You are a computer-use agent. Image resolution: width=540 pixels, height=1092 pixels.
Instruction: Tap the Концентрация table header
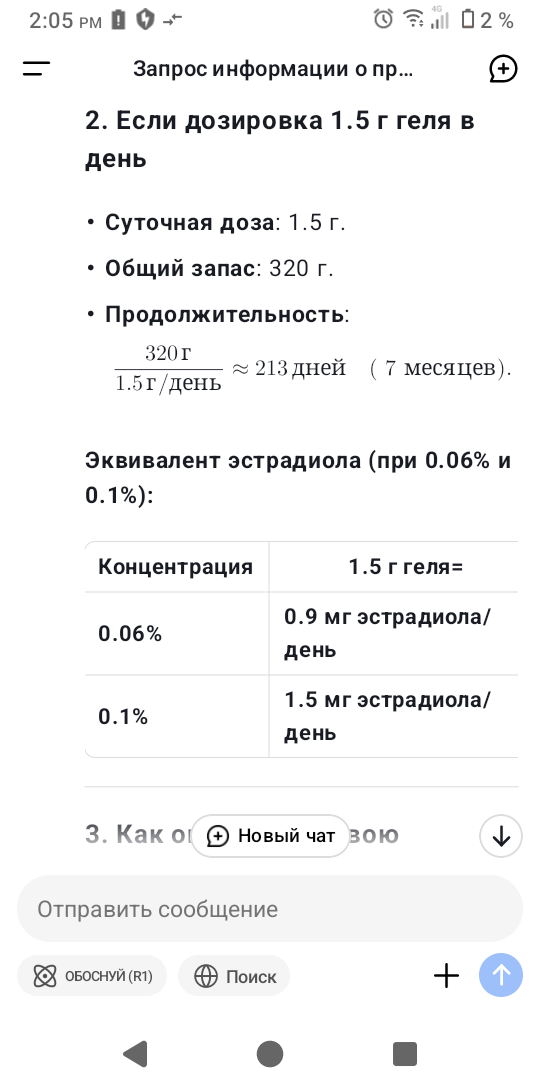177,566
